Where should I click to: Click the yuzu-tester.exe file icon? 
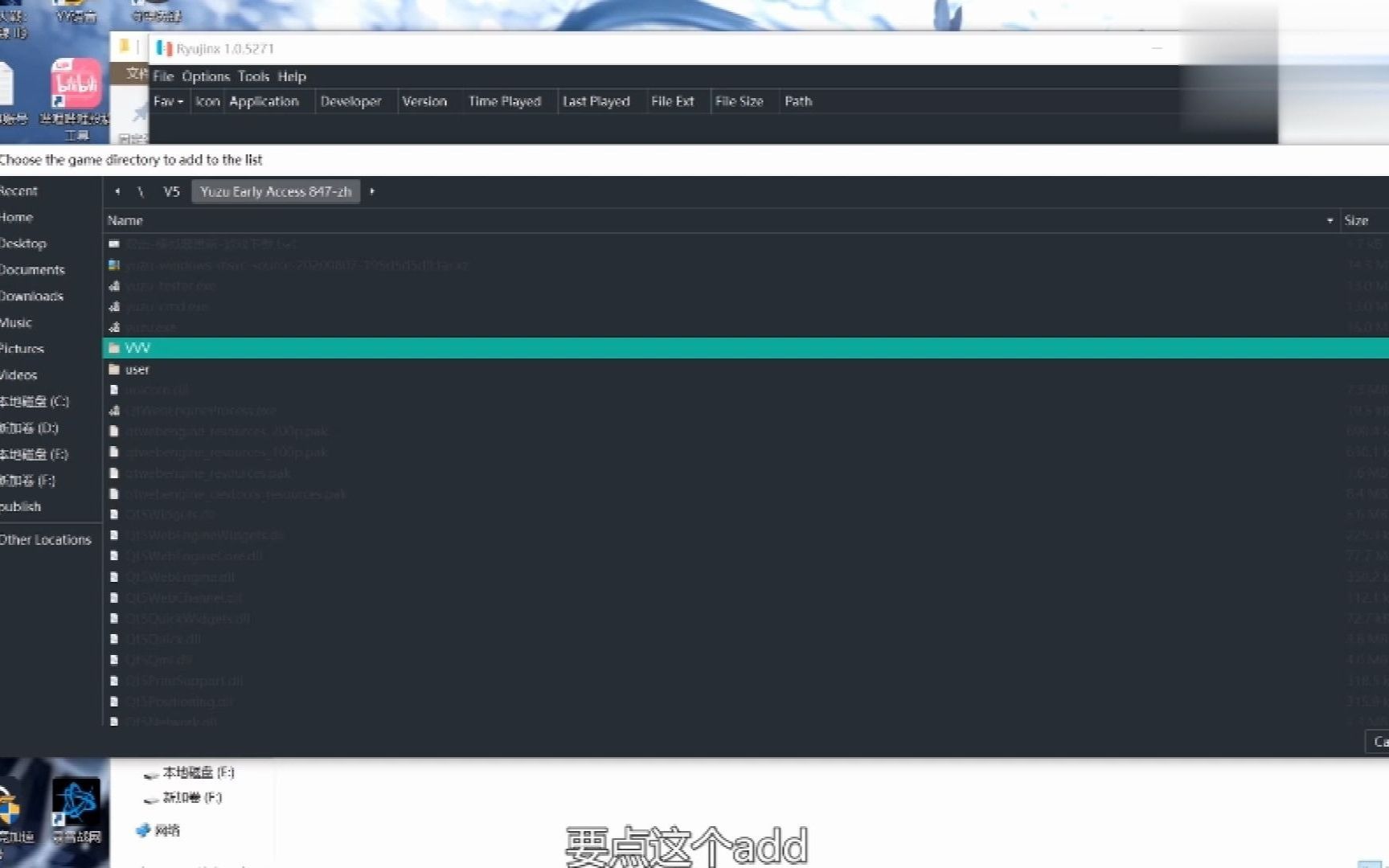[114, 285]
